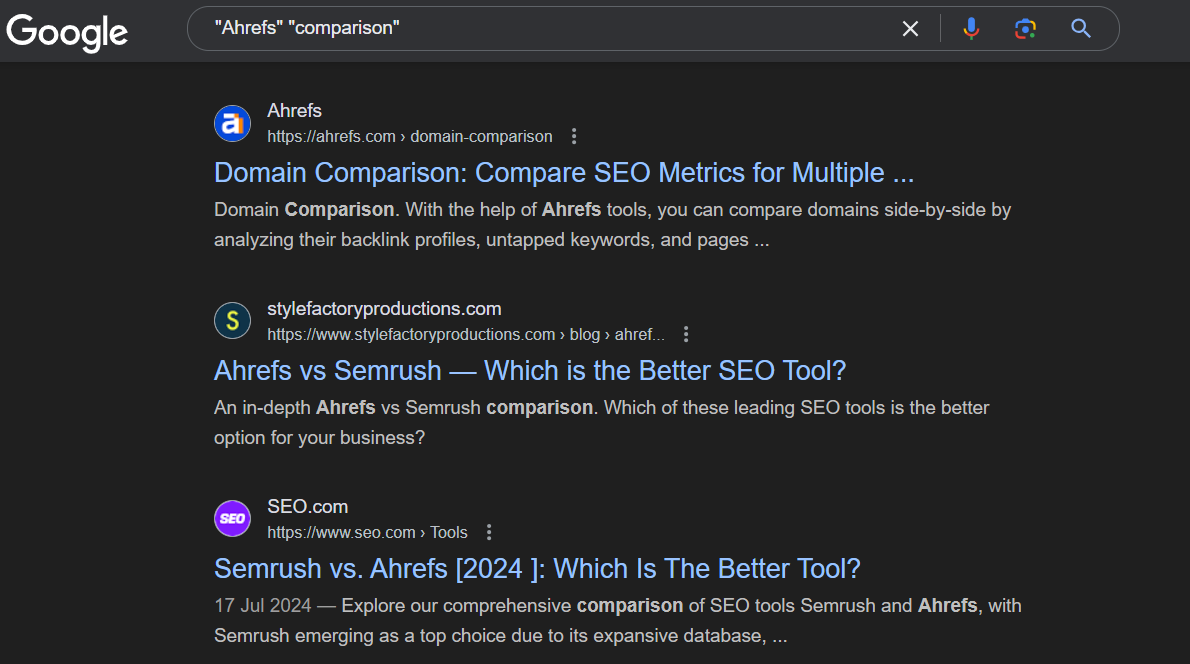Click the www.stylefactoryproductions.com › blog URL
1190x664 pixels.
465,335
